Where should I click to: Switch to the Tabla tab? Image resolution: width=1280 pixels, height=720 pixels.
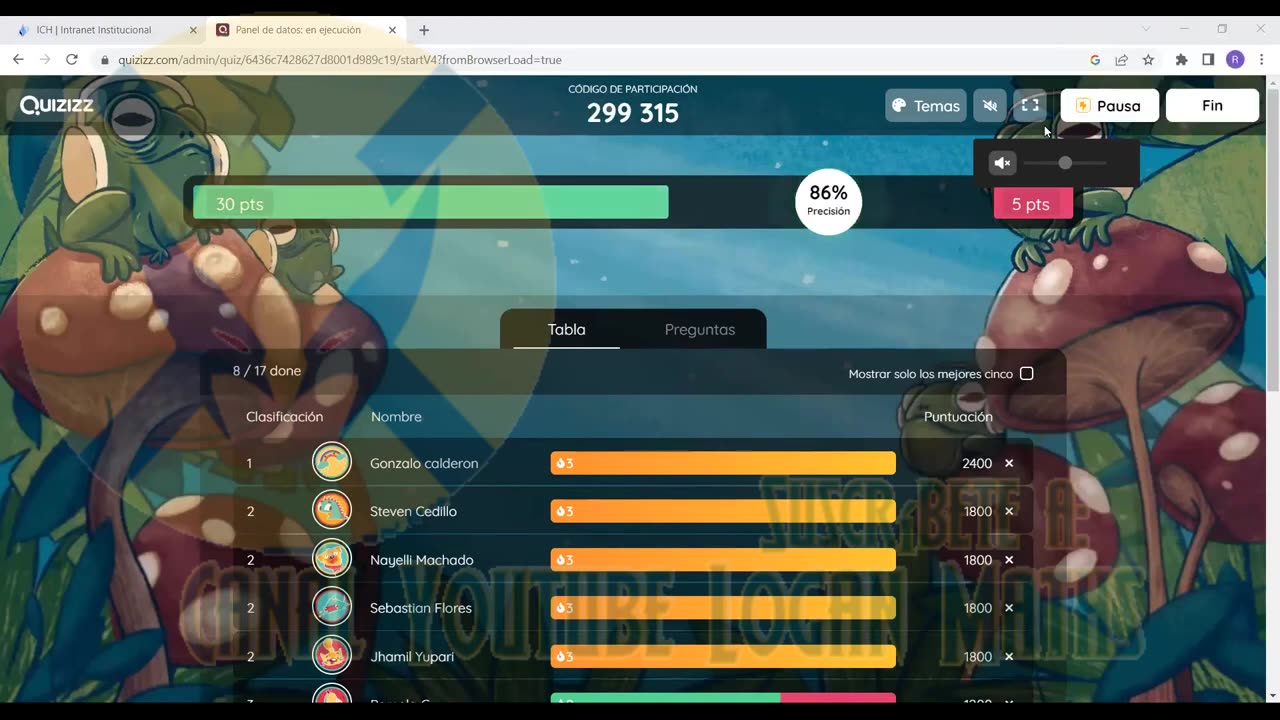coord(566,329)
